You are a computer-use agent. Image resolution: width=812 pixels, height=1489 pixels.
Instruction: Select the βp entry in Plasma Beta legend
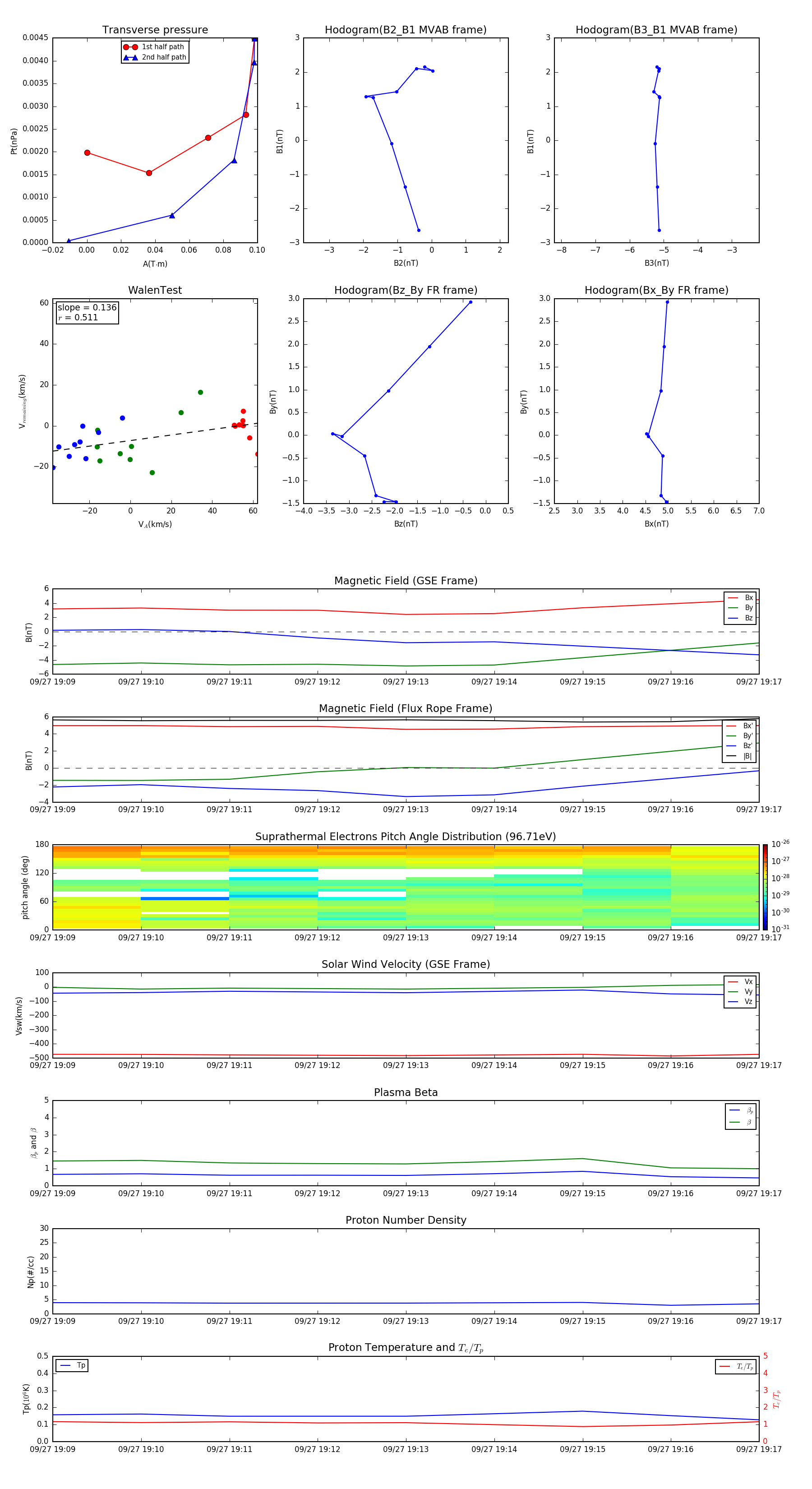741,1110
